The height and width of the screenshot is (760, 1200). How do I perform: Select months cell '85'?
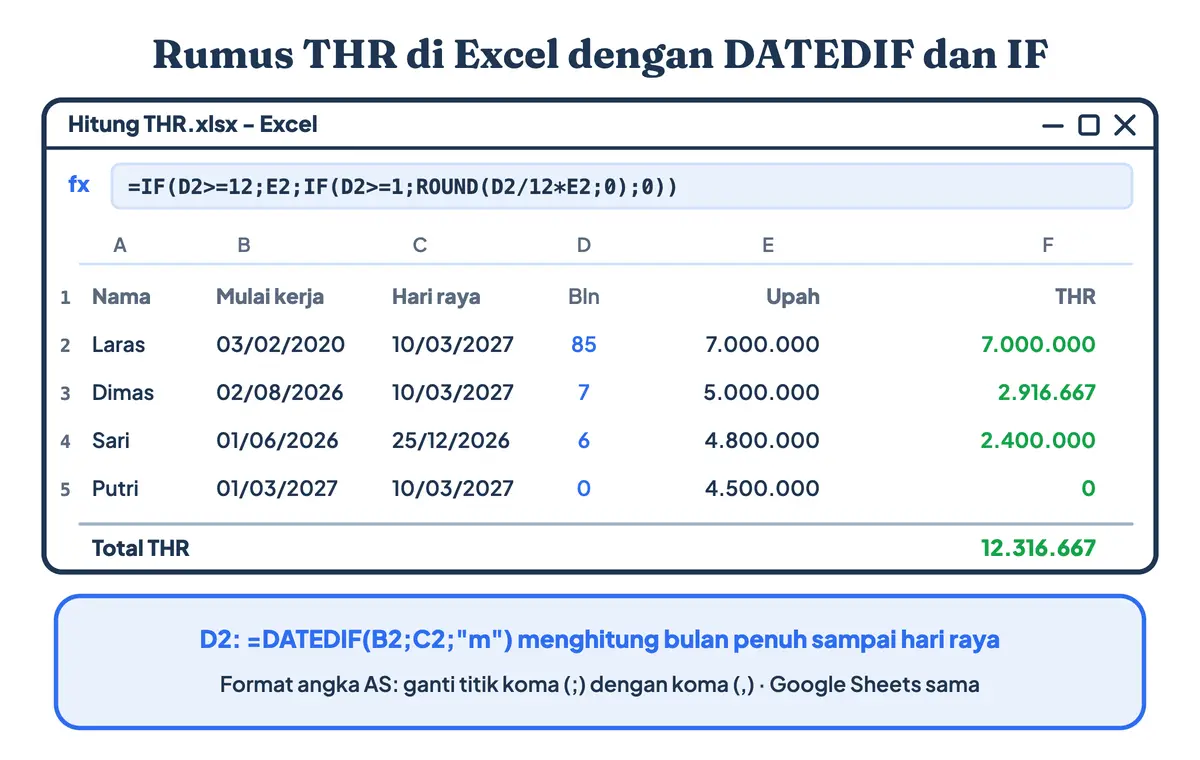(584, 345)
